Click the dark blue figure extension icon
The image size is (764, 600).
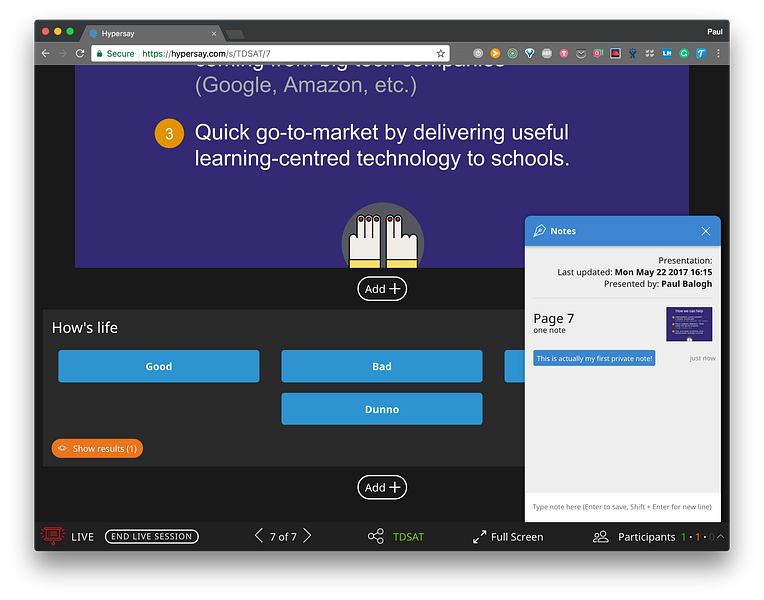pyautogui.click(x=632, y=54)
